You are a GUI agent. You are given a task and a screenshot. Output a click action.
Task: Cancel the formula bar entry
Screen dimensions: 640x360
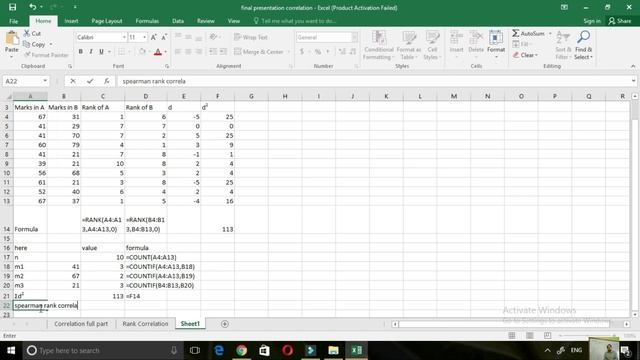pos(73,81)
